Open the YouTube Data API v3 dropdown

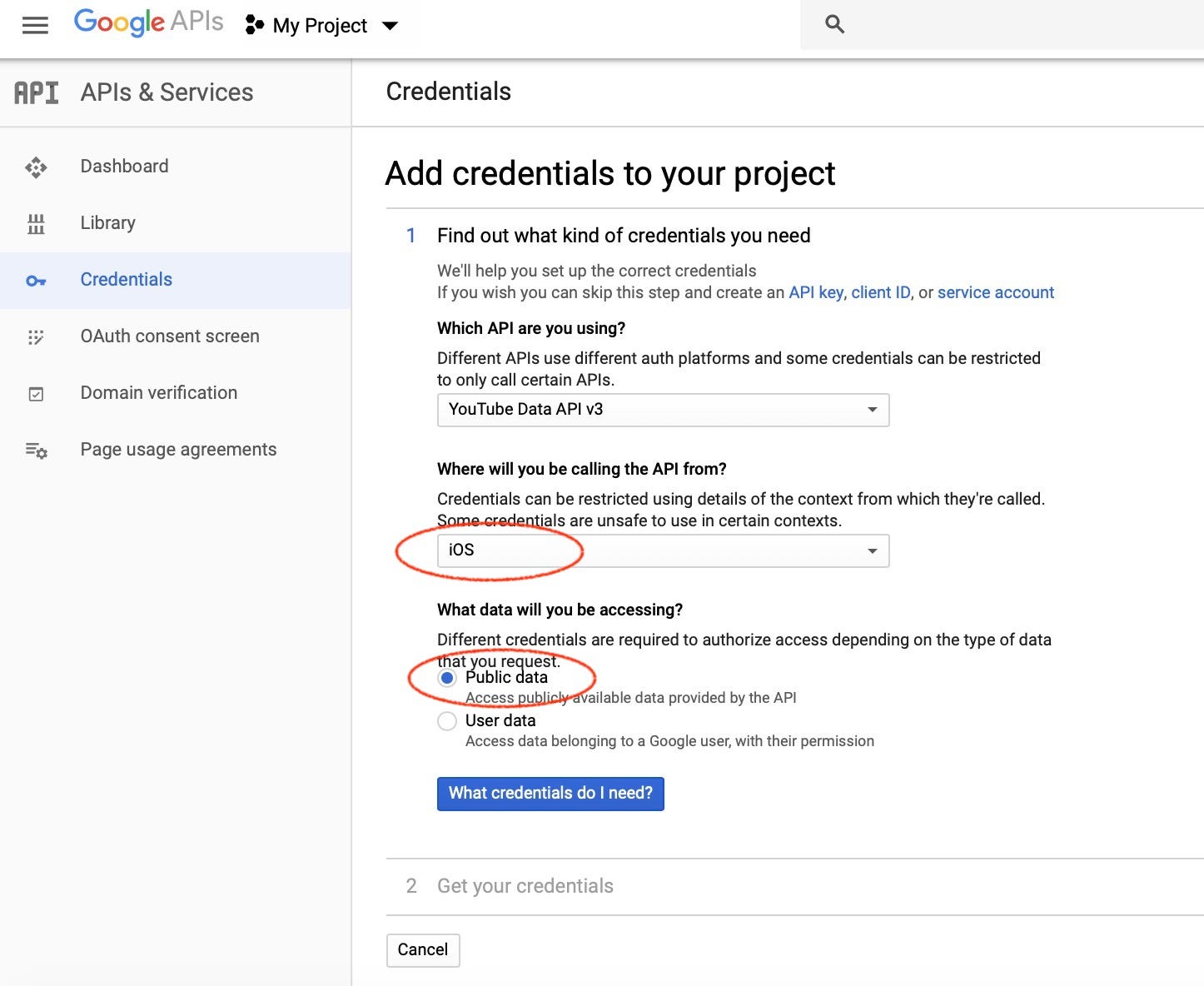[x=663, y=410]
